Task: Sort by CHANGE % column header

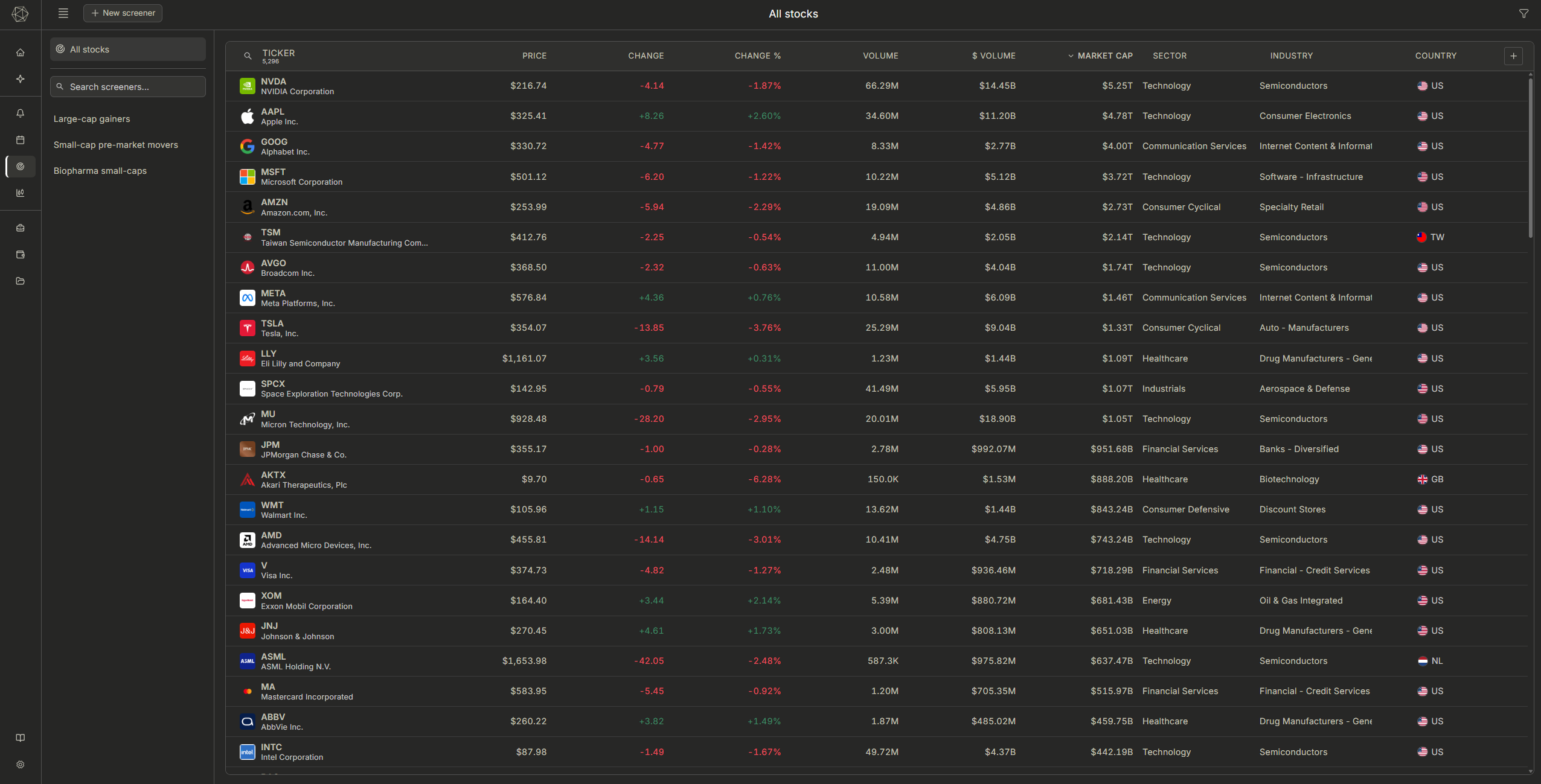Action: point(758,56)
